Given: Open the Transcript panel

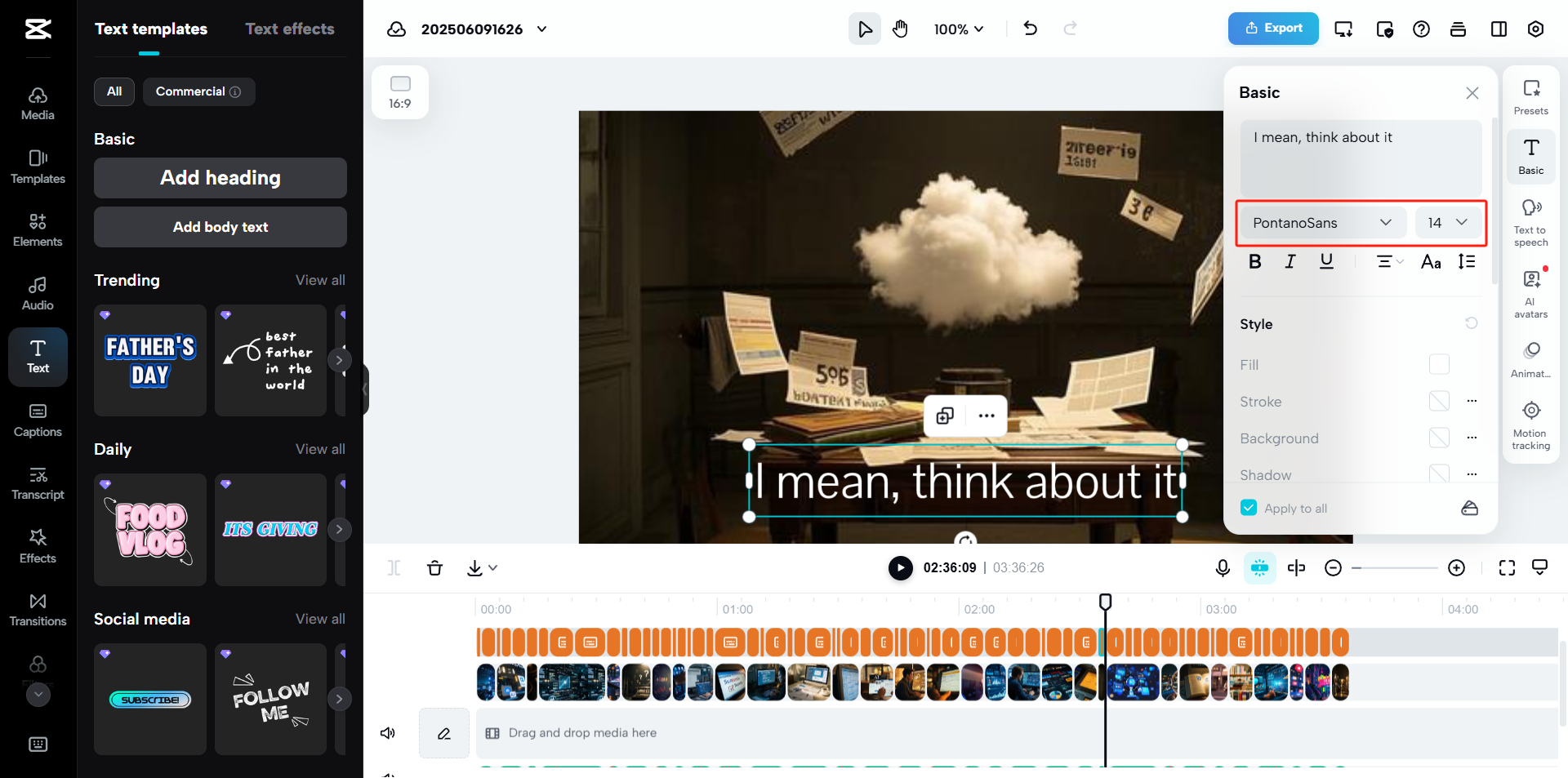Looking at the screenshot, I should (38, 483).
